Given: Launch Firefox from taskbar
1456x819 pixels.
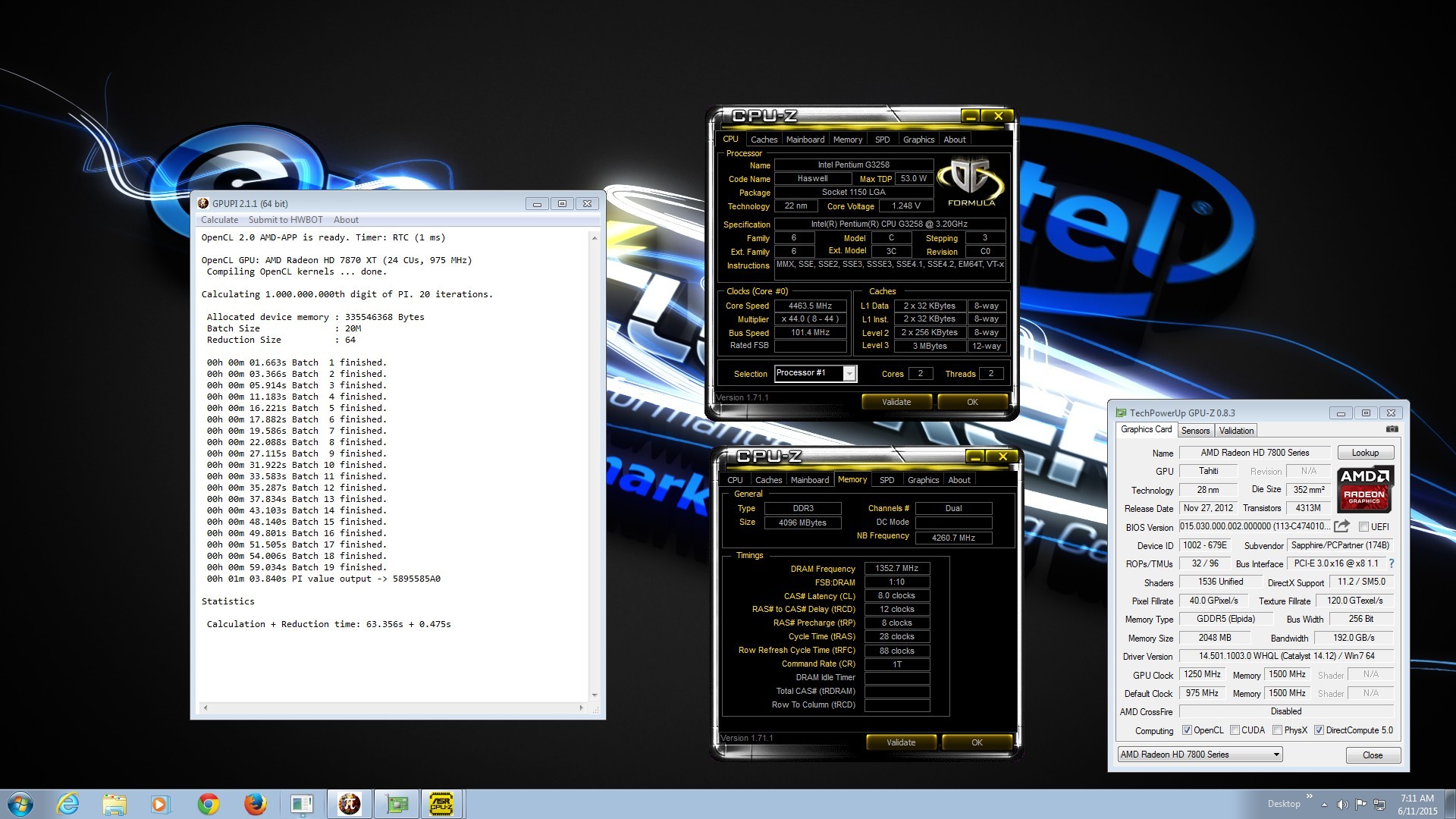Looking at the screenshot, I should tap(255, 804).
